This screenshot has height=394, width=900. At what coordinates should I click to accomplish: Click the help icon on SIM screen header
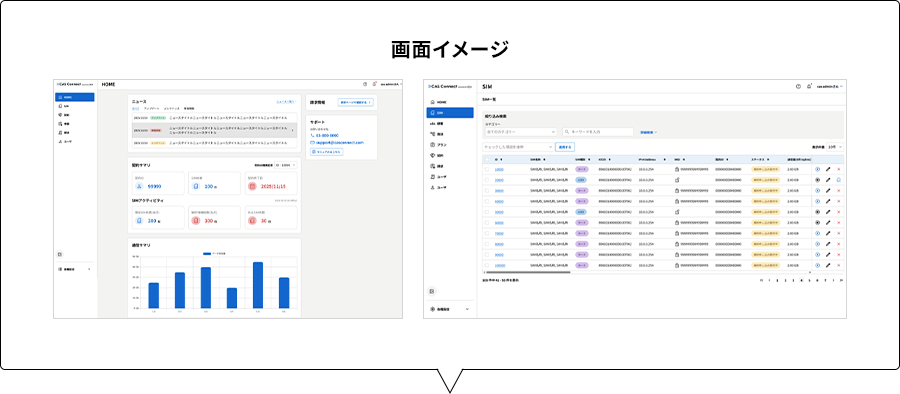[798, 86]
